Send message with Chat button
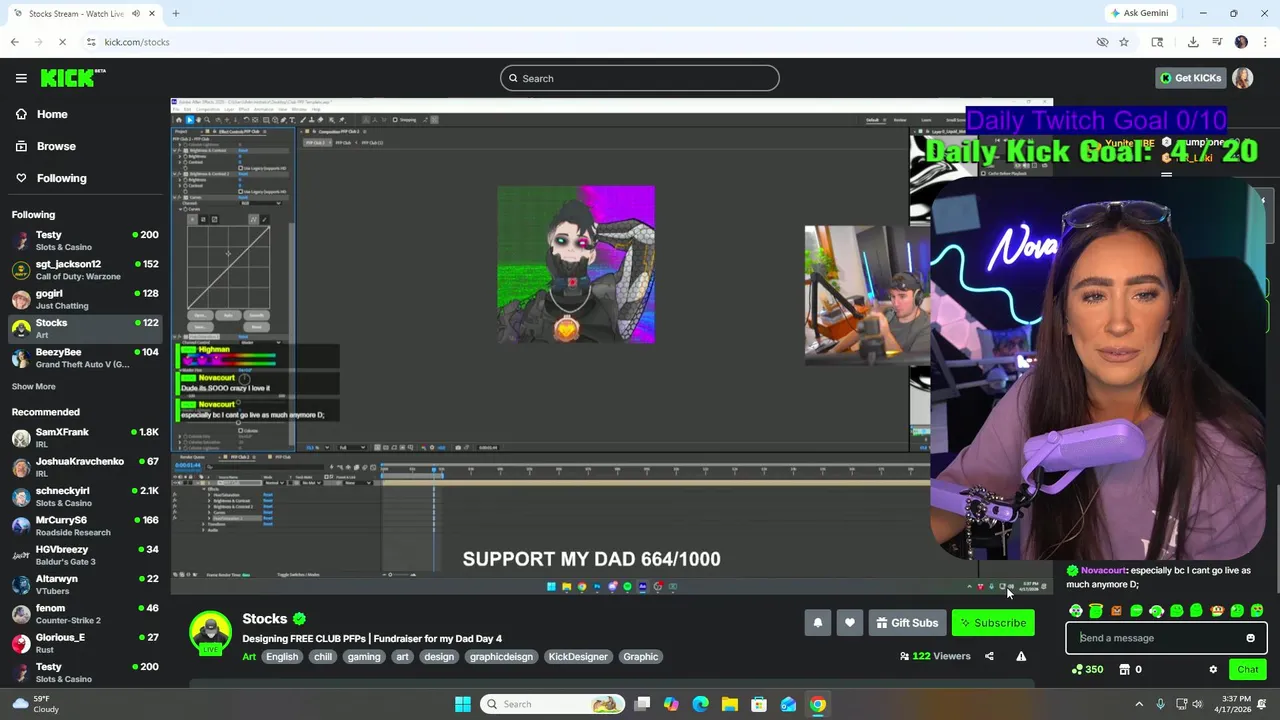The width and height of the screenshot is (1280, 720). [1248, 669]
